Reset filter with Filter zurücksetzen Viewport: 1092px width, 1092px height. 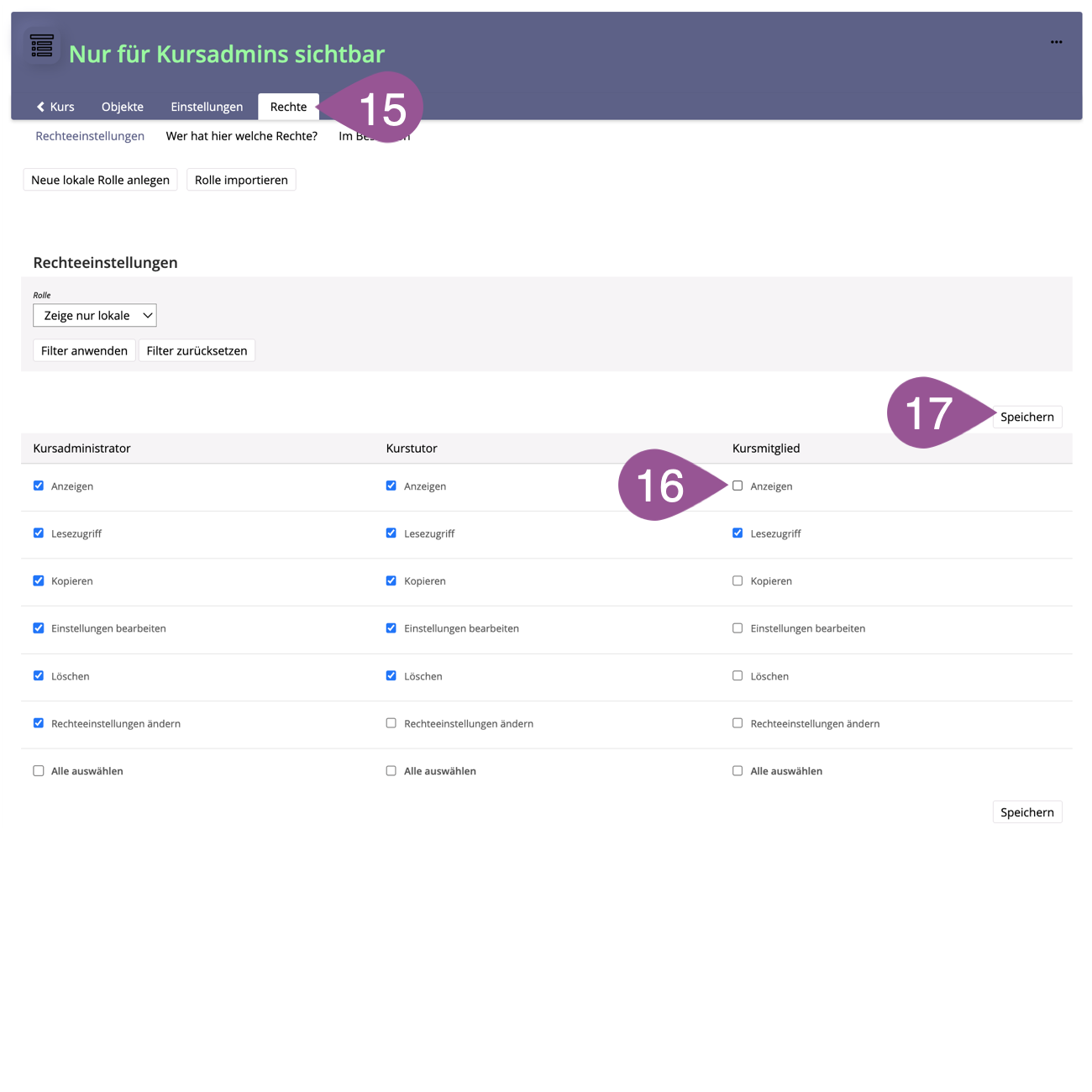coord(197,351)
